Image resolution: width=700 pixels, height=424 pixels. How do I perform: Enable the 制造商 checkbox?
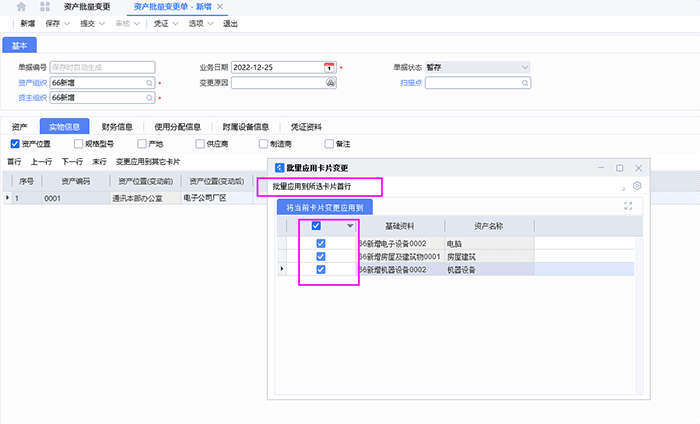click(x=263, y=144)
